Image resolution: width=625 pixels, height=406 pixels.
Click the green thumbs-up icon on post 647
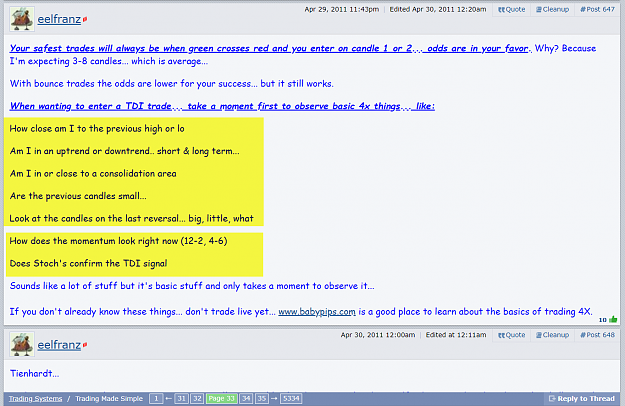click(613, 319)
